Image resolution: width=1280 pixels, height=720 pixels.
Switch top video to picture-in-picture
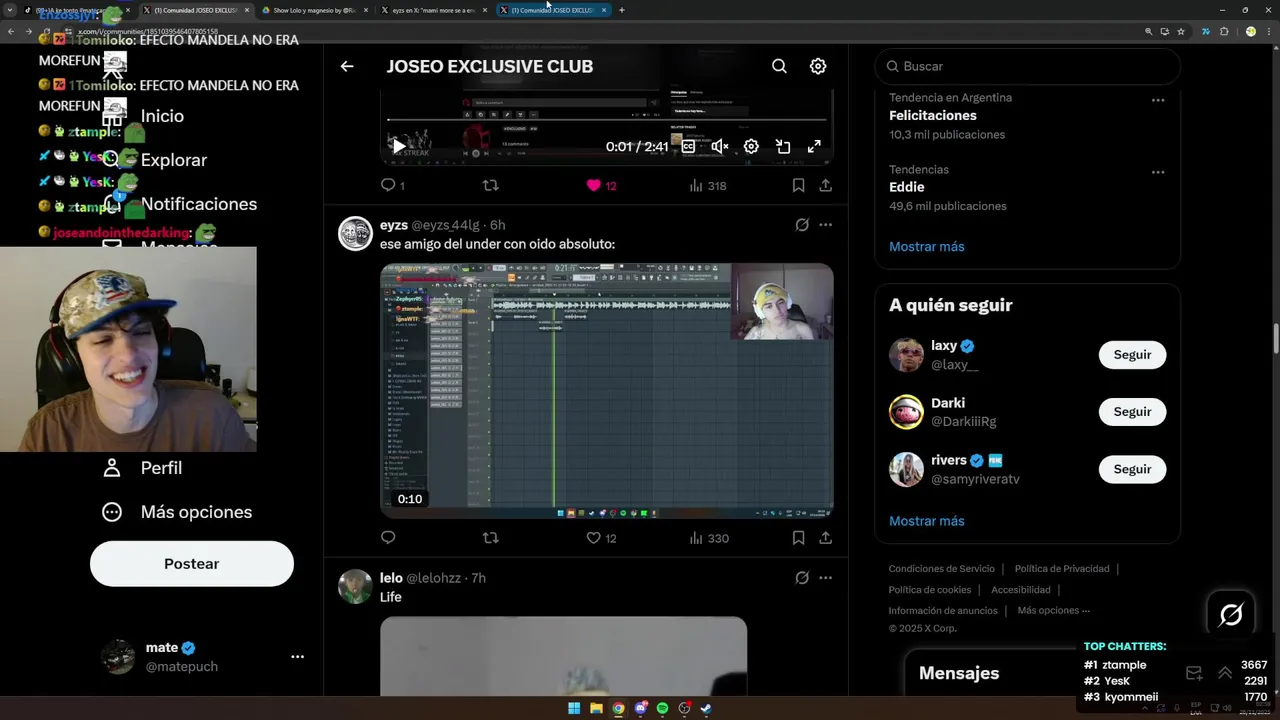coord(783,146)
